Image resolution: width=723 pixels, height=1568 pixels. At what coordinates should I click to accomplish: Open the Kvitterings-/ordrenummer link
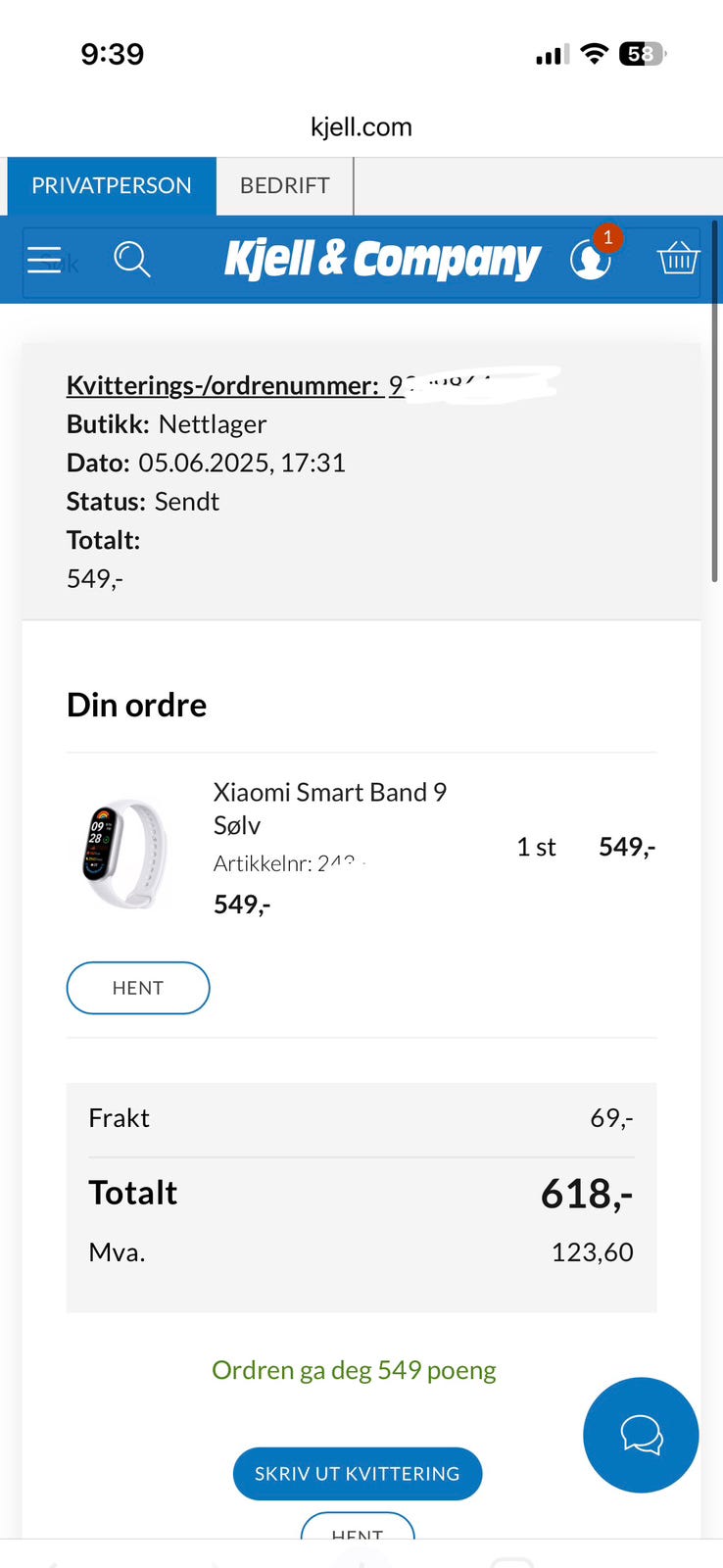pos(222,385)
